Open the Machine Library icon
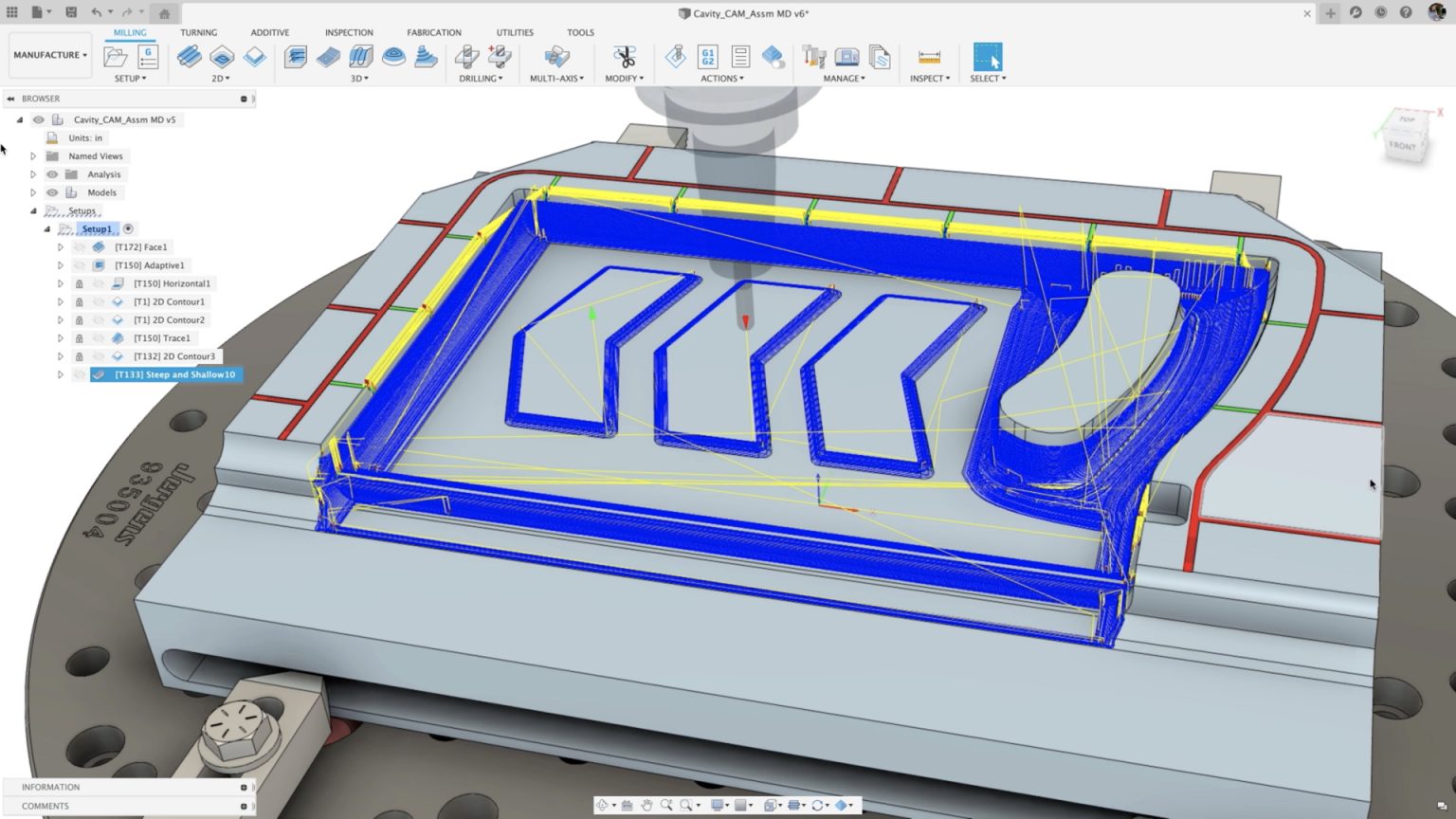This screenshot has width=1456, height=819. [846, 57]
